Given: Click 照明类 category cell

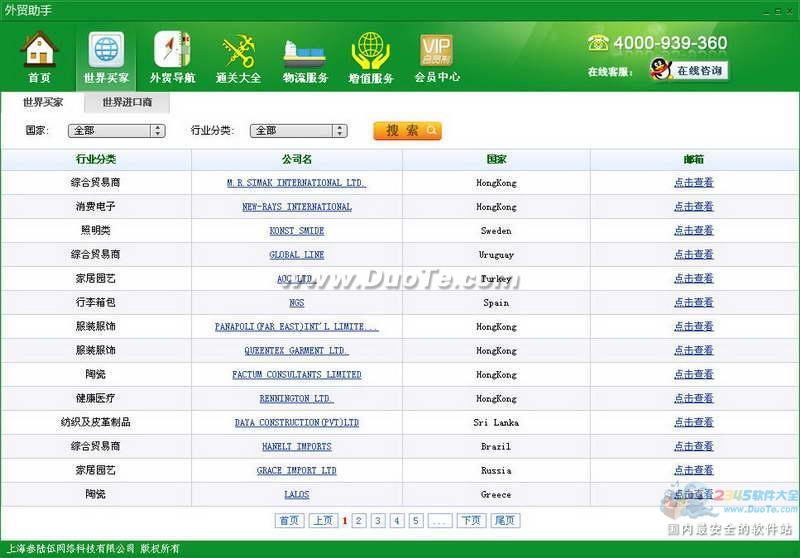Looking at the screenshot, I should [96, 231].
